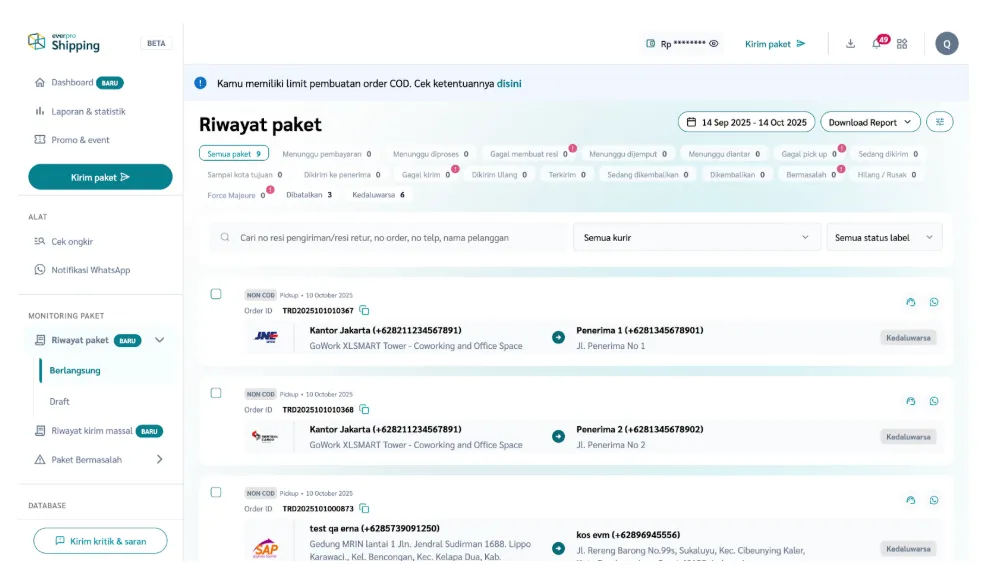This screenshot has height=582, width=983.
Task: Open the Semua kurir dropdown
Action: (696, 238)
